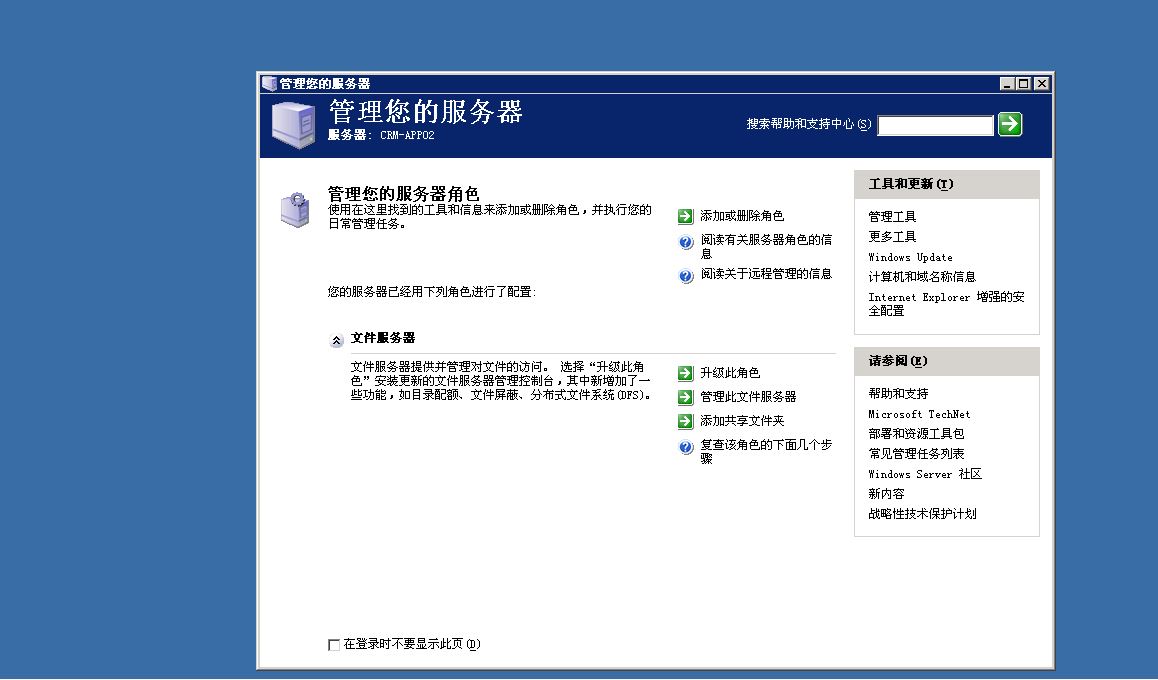Open 阅读有关服务器角色的信息 link
The width and height of the screenshot is (1158, 680).
766,247
